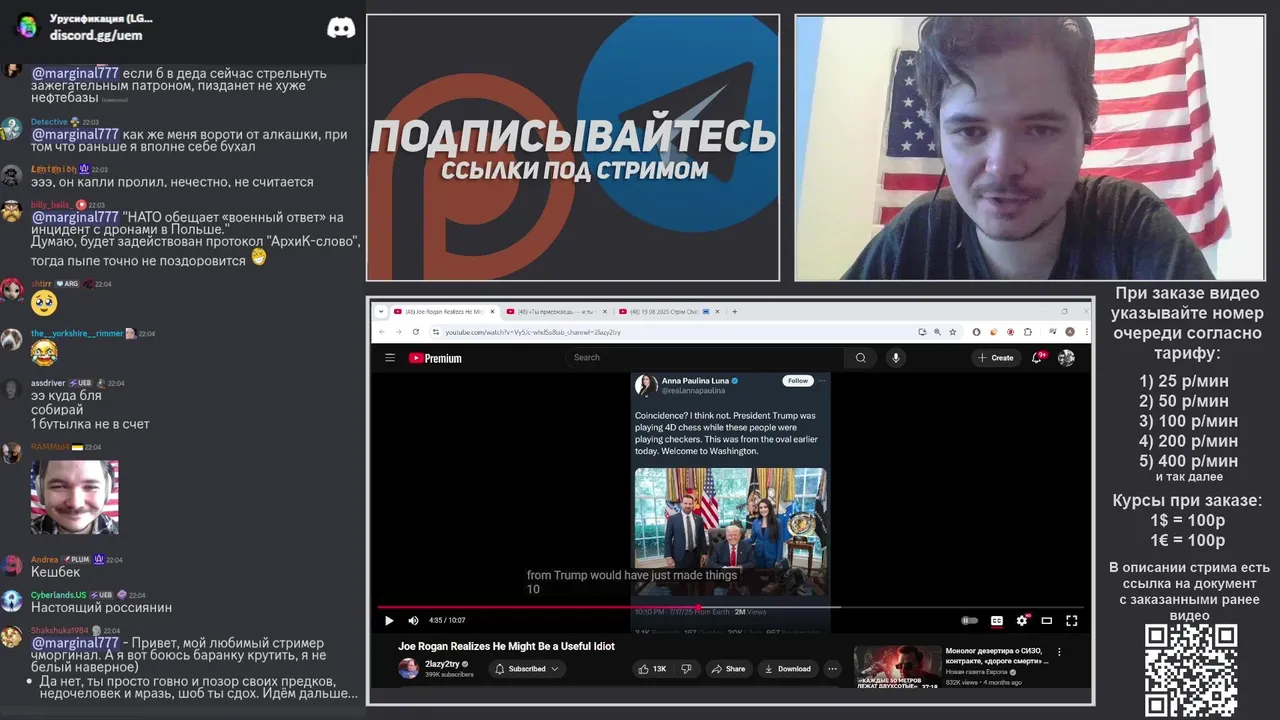Click the YouTube Premium logo
This screenshot has height=720, width=1280.
(x=435, y=358)
